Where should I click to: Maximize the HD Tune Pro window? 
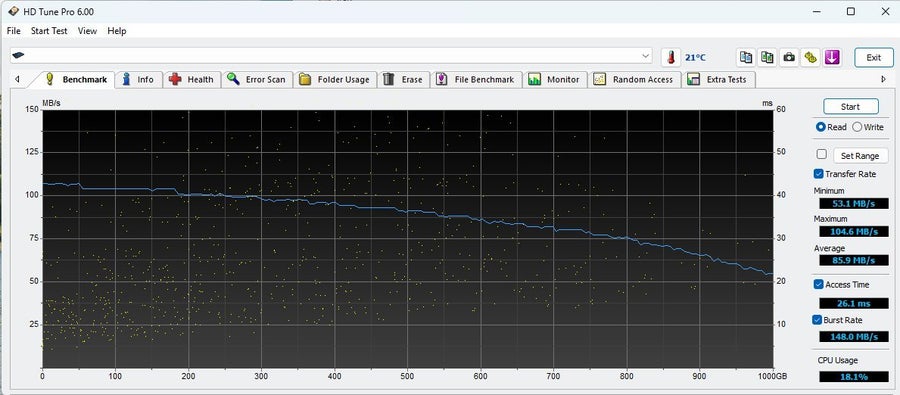pos(851,11)
